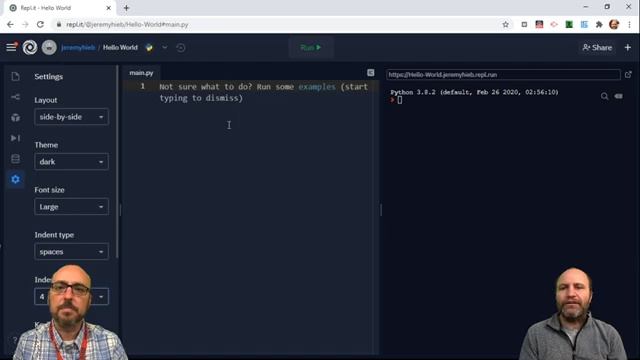
Task: Click the repl.run URL field
Action: pos(503,75)
